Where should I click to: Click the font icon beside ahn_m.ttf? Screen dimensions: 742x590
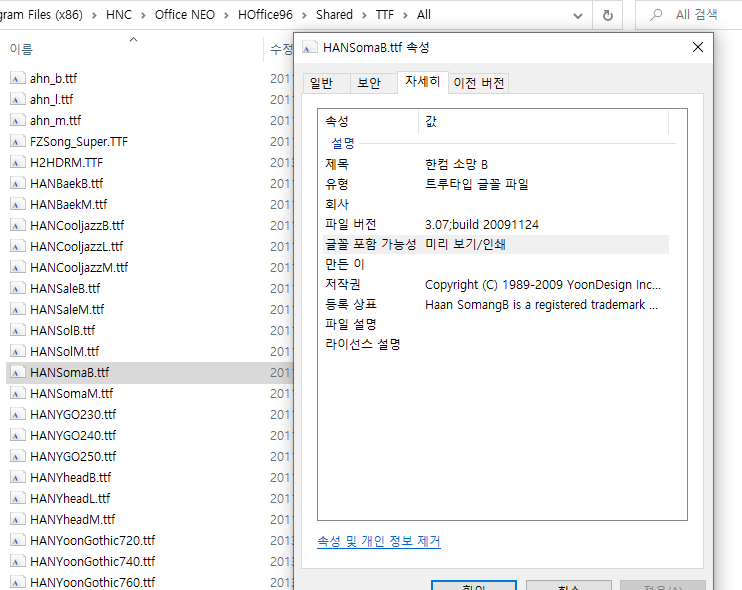tap(18, 121)
